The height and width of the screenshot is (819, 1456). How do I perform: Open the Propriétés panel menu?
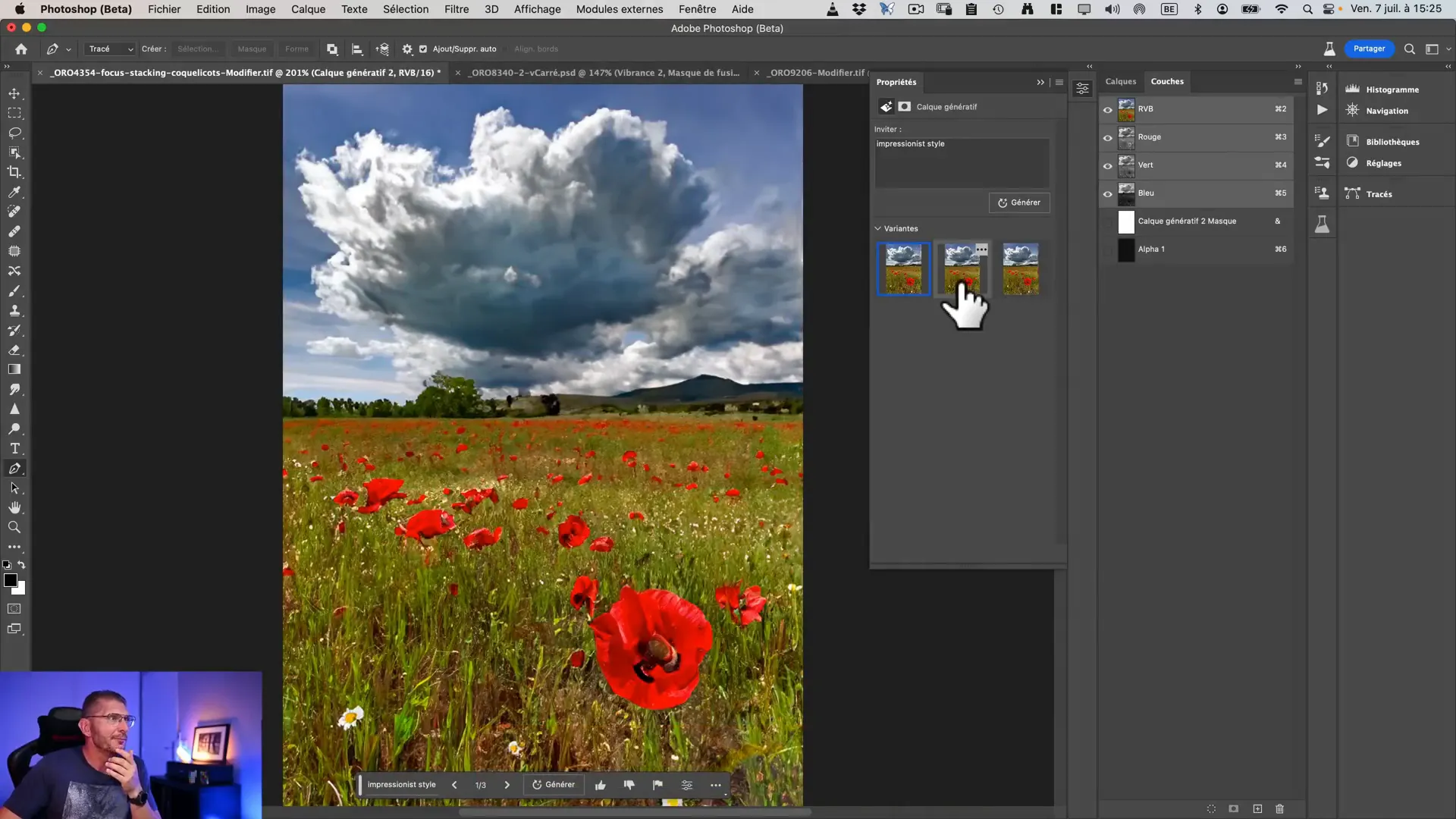pos(1059,82)
